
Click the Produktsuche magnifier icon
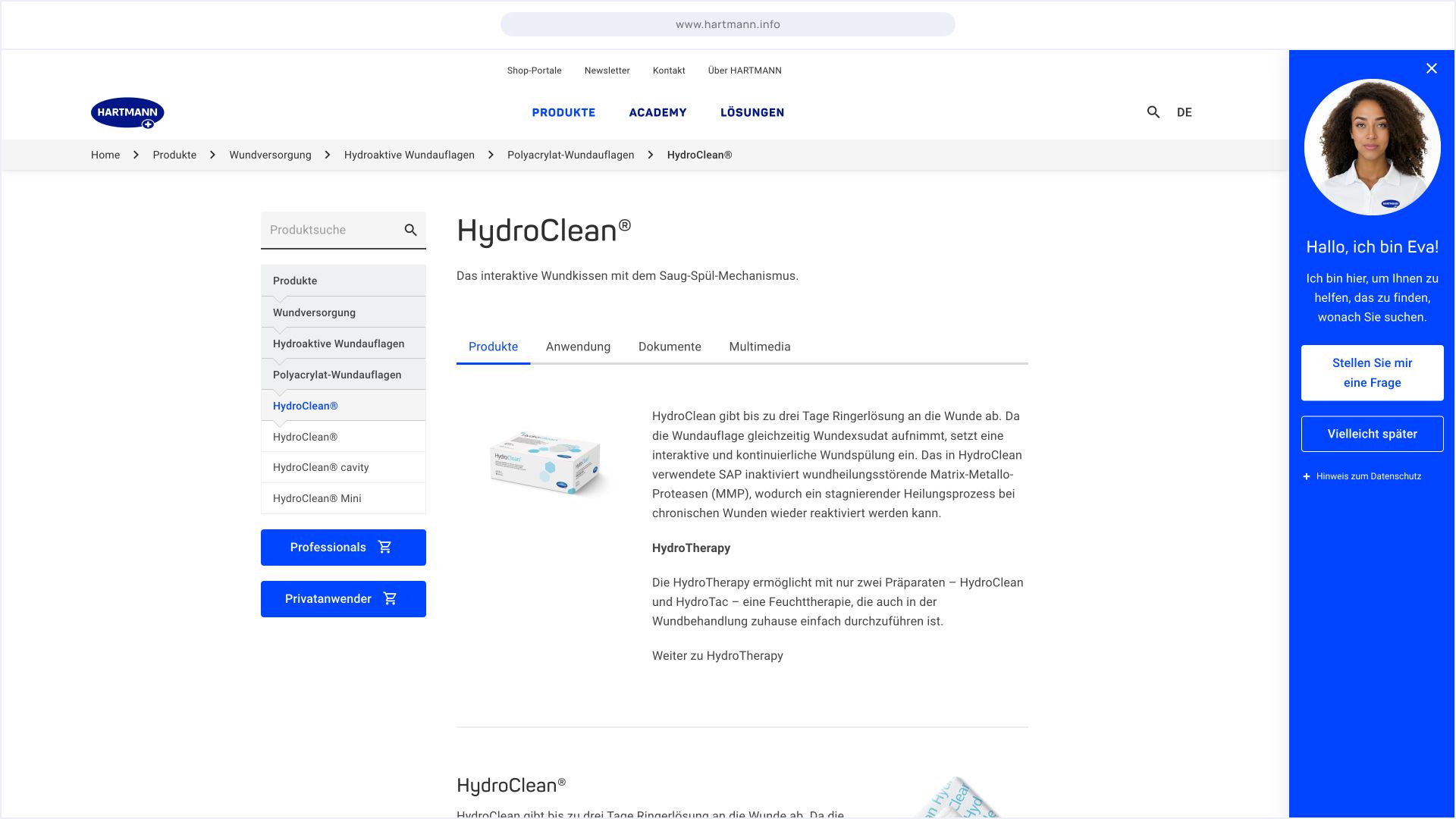click(410, 230)
